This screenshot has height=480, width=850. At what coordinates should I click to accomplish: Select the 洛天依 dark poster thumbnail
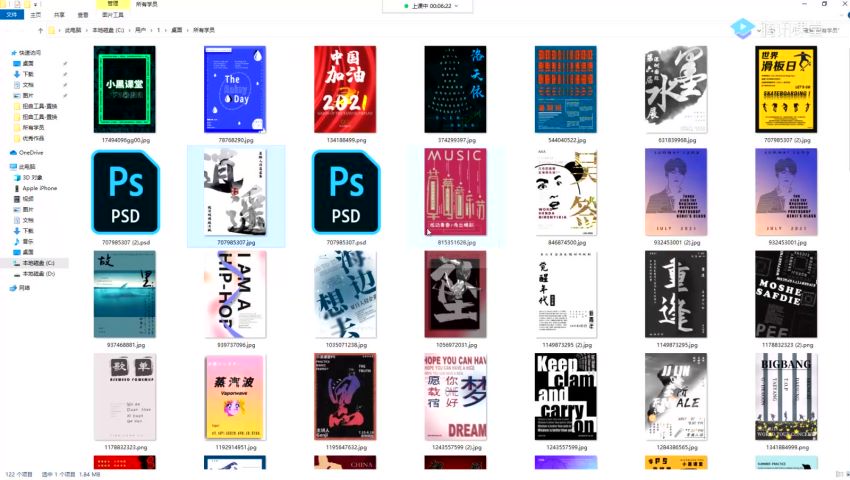[x=455, y=89]
